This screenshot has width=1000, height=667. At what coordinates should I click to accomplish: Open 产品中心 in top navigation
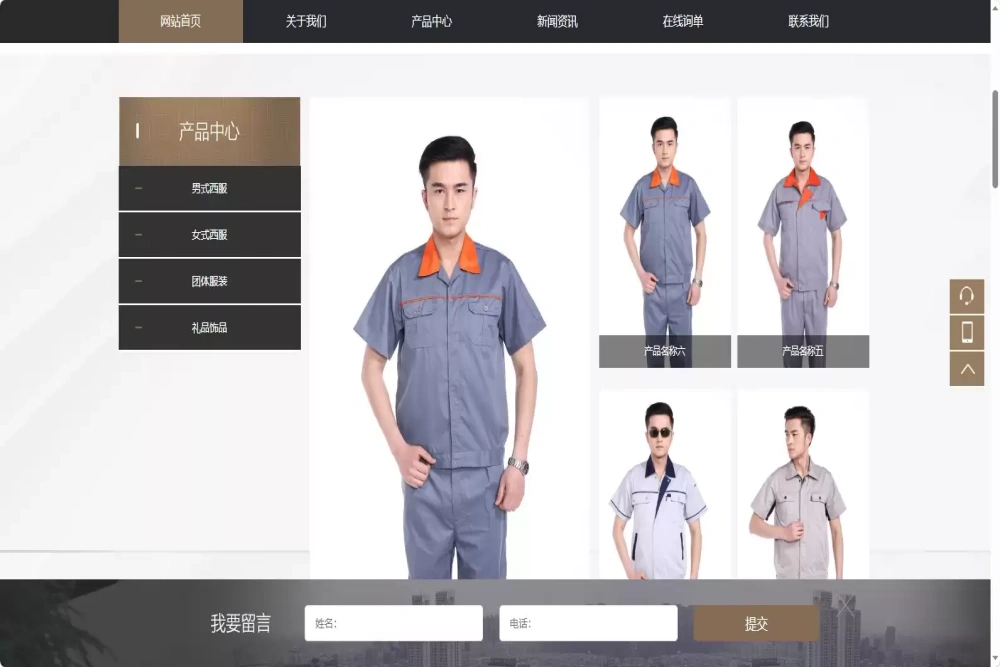pos(431,21)
